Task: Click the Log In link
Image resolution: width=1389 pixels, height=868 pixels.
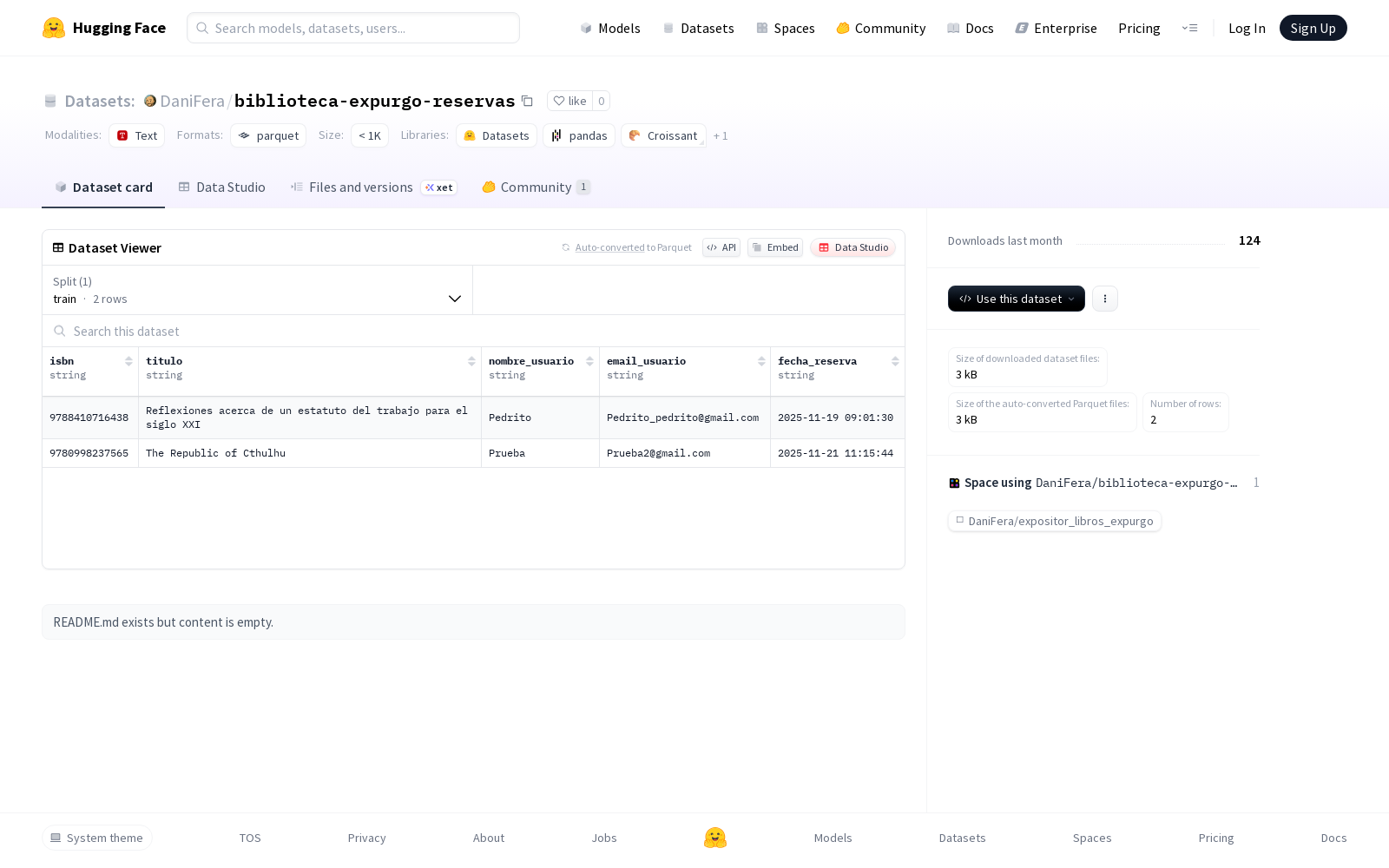Action: point(1247,28)
